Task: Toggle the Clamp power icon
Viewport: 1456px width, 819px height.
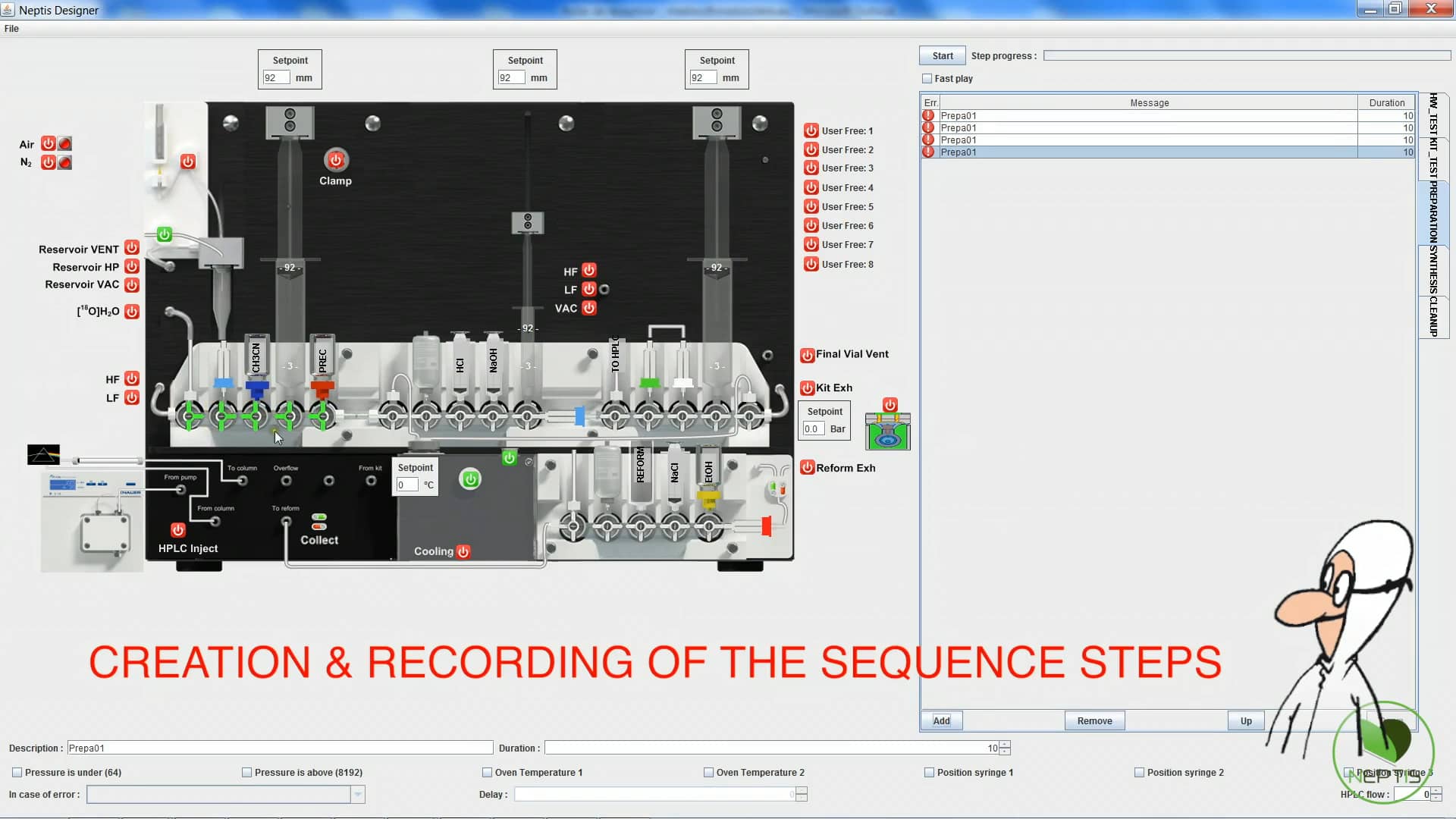Action: 336,160
